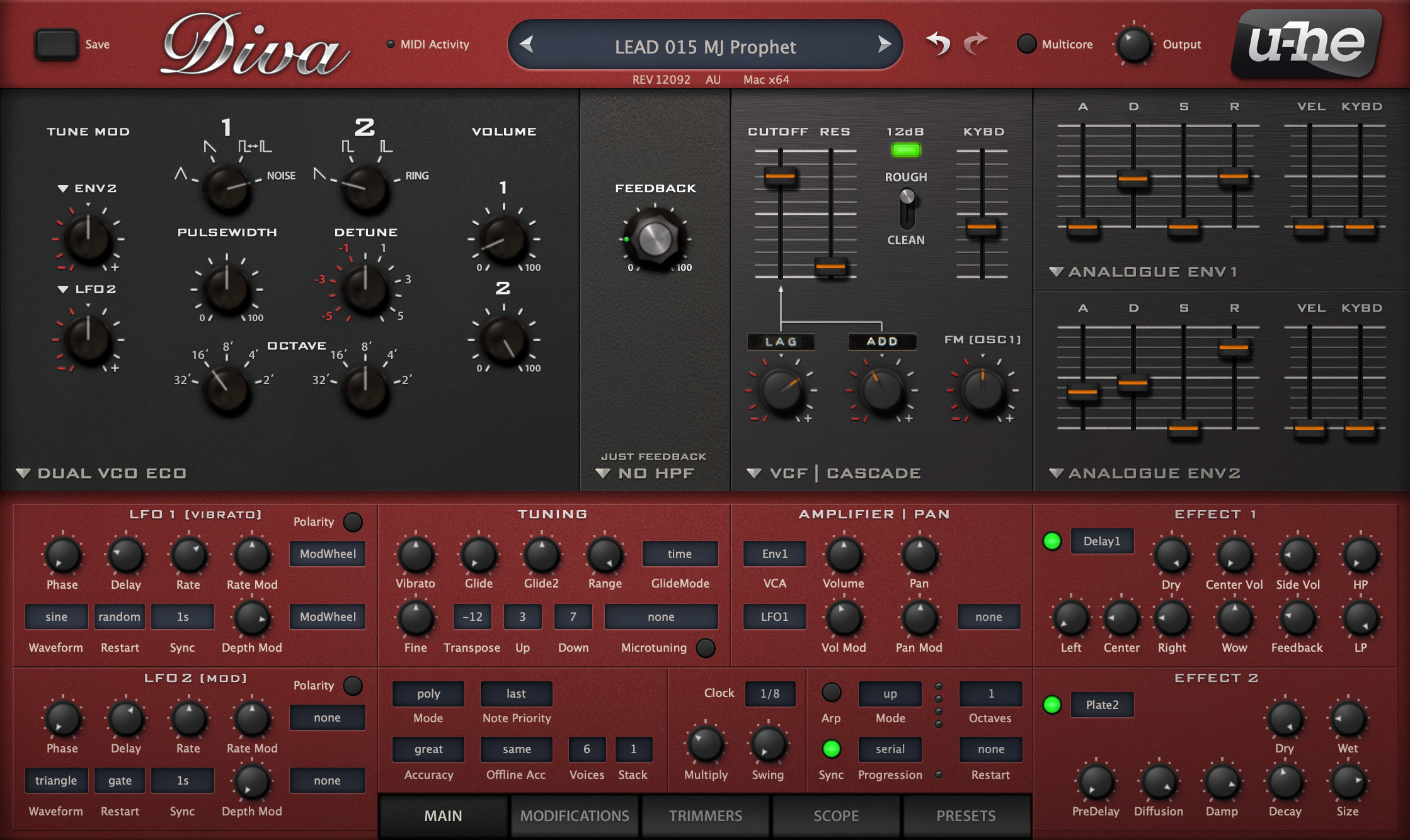Toggle the 12dB filter slope LED
The width and height of the screenshot is (1410, 840).
906,150
